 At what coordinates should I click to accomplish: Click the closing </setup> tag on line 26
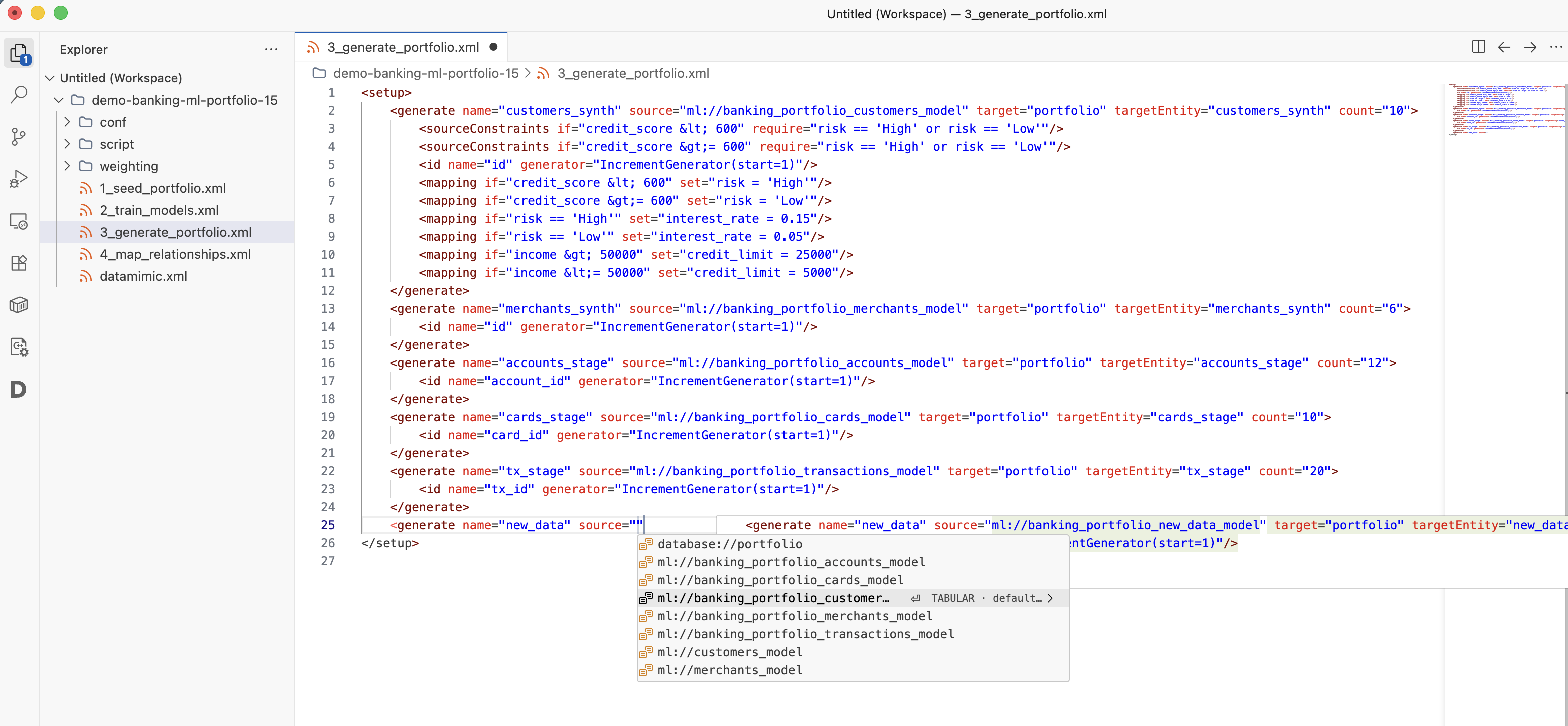[390, 543]
